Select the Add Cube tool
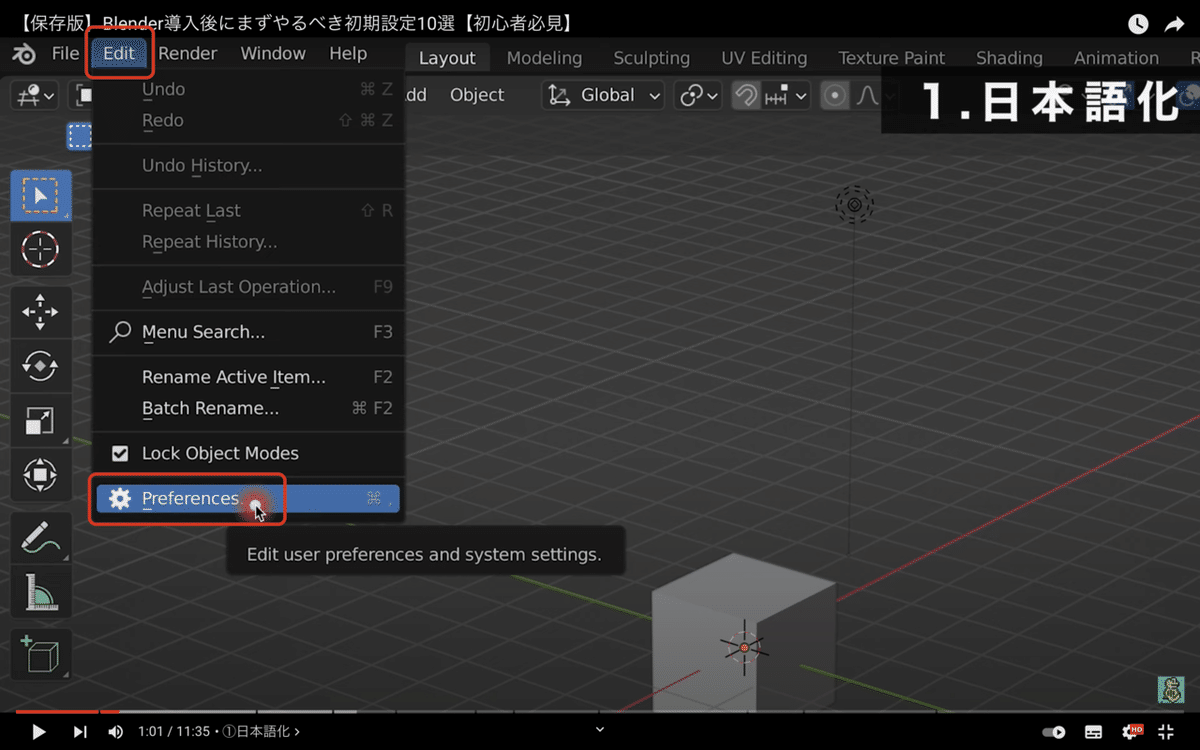Viewport: 1200px width, 750px height. 41,655
